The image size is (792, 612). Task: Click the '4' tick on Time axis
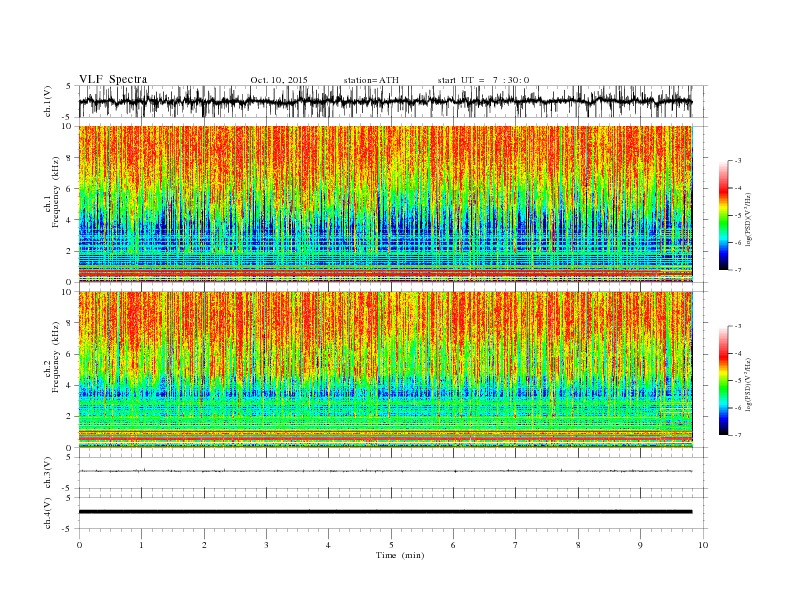pyautogui.click(x=329, y=545)
